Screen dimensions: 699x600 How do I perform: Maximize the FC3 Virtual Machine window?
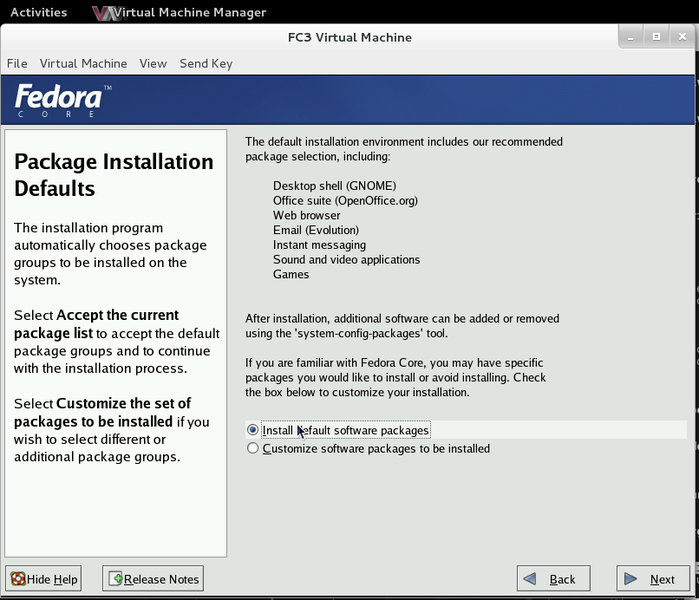(x=656, y=36)
